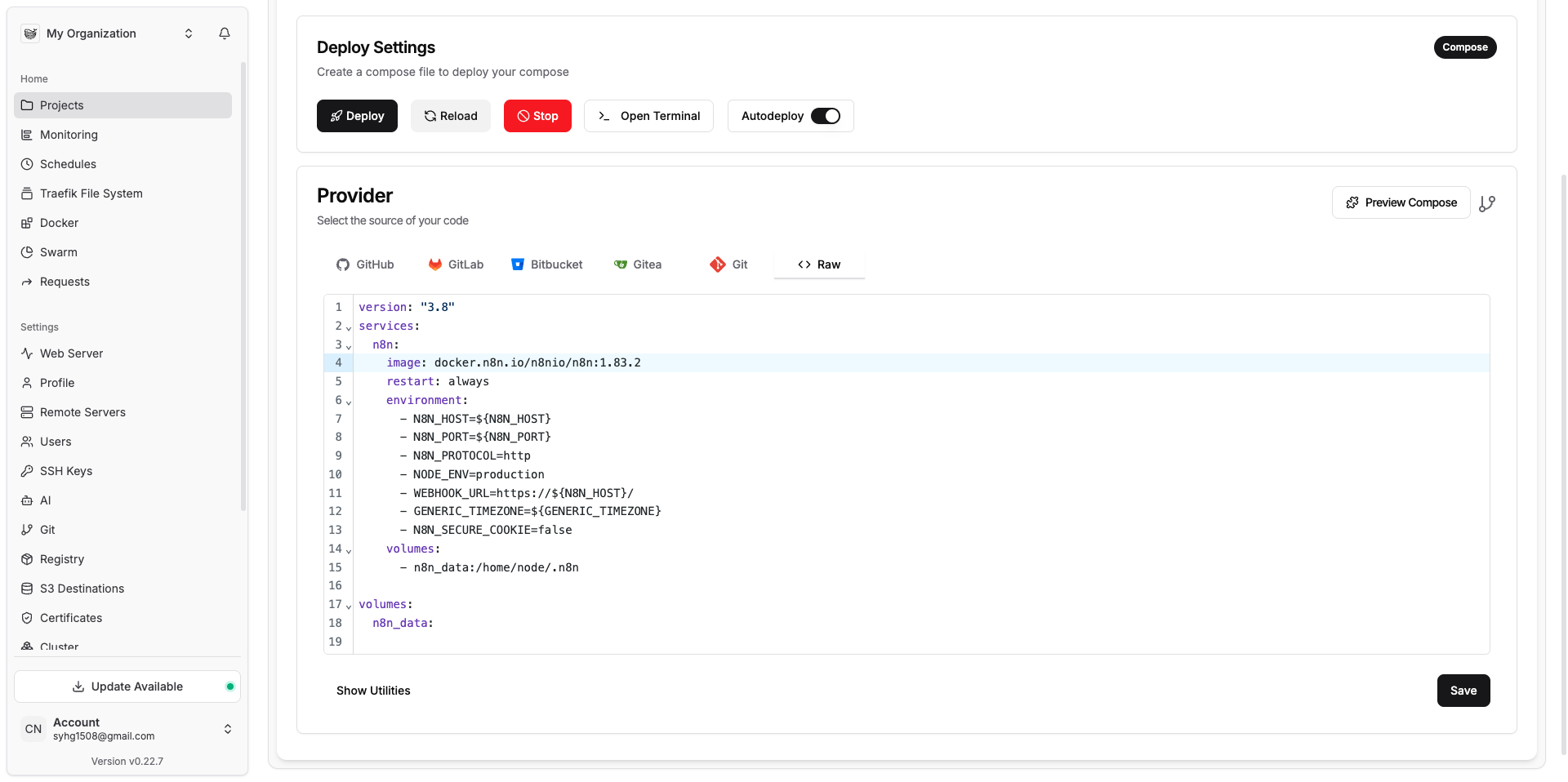Image resolution: width=1568 pixels, height=782 pixels.
Task: Collapse top-level volumes fold on line 17
Action: tap(349, 606)
